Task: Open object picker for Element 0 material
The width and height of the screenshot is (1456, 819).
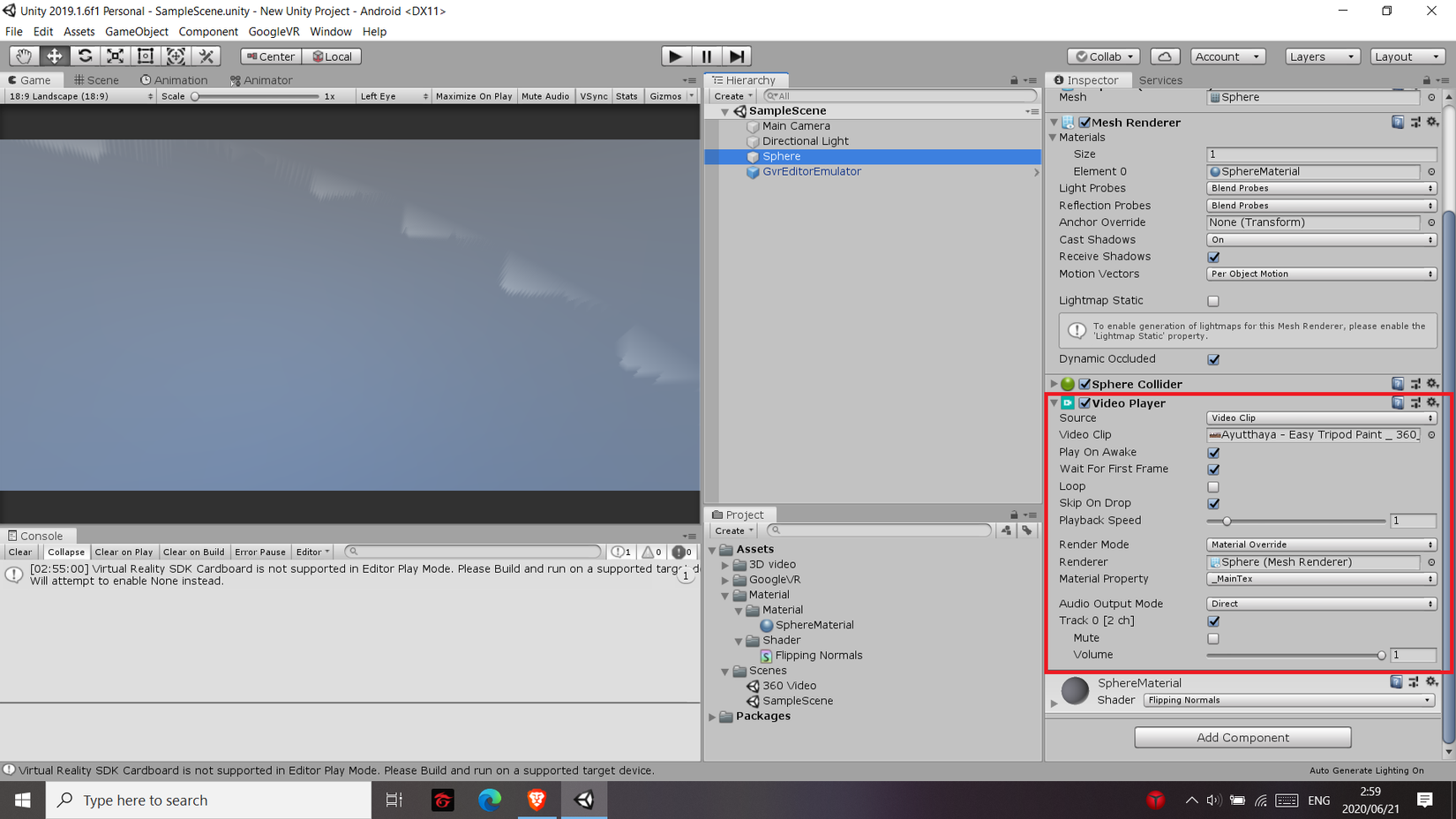Action: (x=1431, y=172)
